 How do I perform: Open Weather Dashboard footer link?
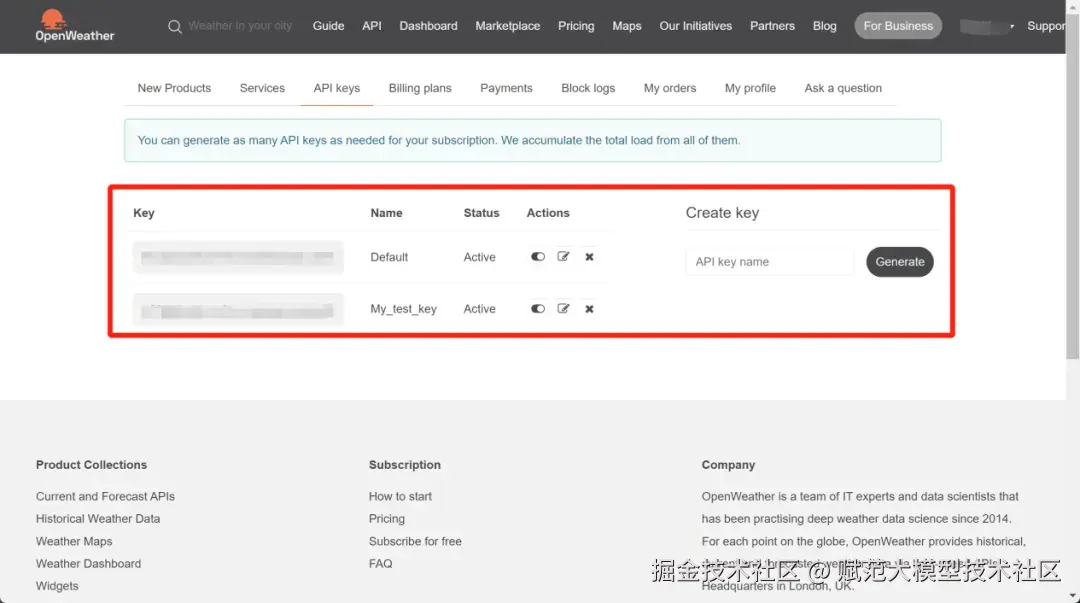[x=88, y=564]
